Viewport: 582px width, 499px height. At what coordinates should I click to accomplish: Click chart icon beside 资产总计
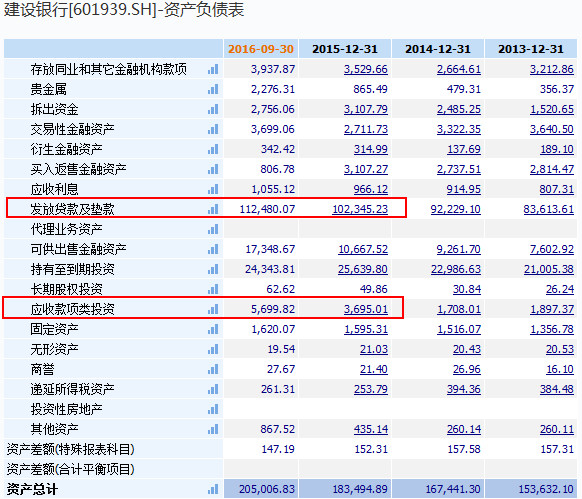click(x=213, y=489)
